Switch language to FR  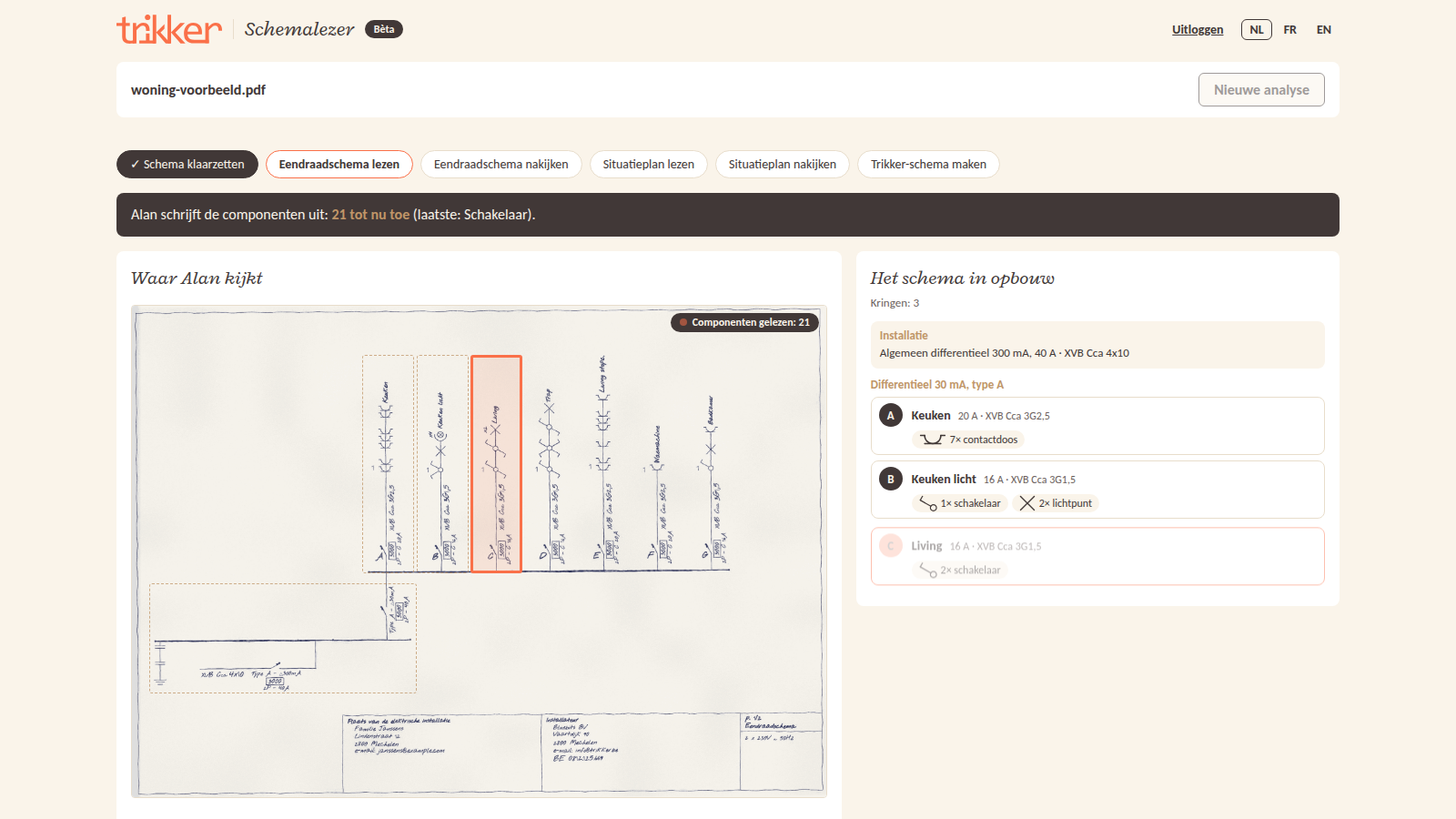pos(1289,30)
